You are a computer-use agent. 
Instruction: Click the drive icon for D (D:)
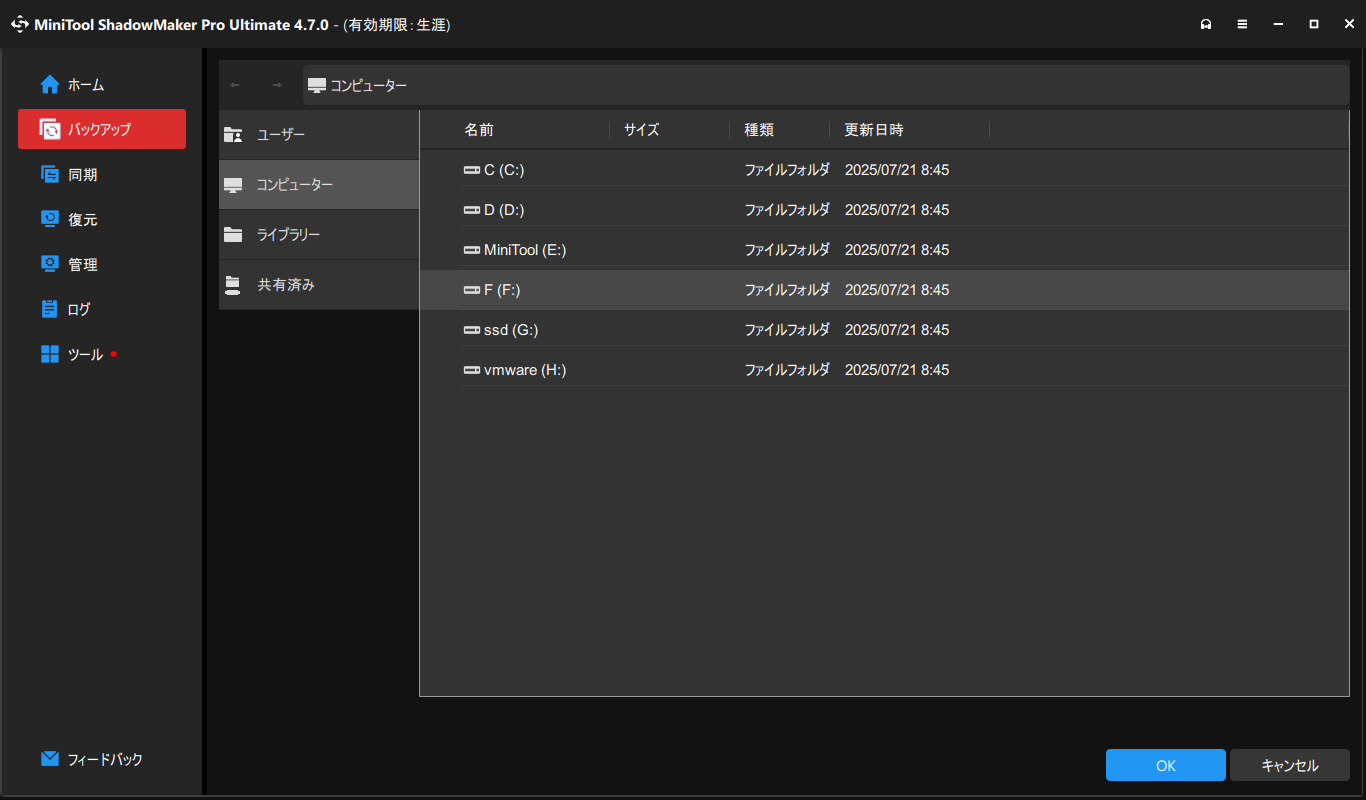pos(472,210)
